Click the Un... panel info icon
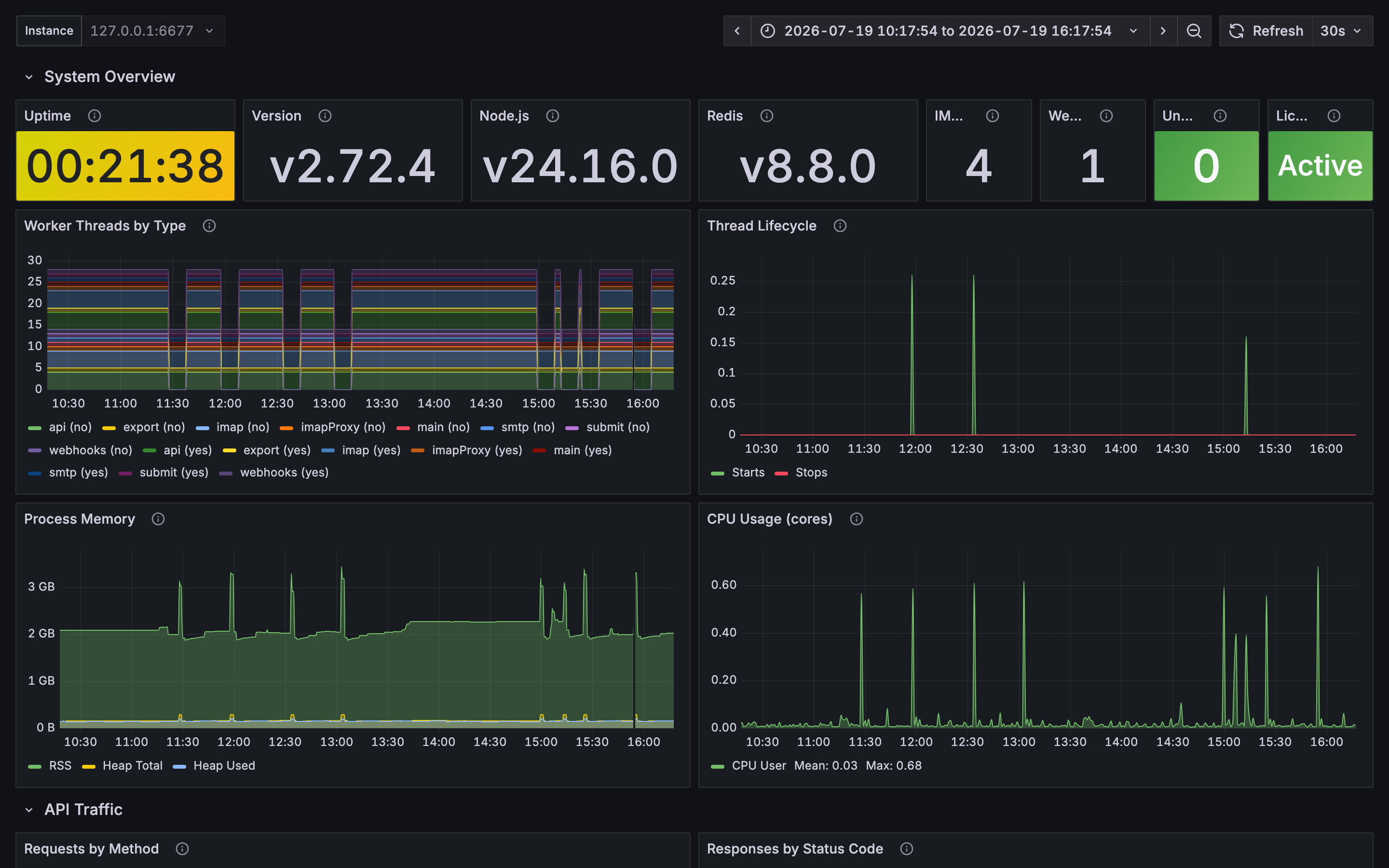 1220,116
